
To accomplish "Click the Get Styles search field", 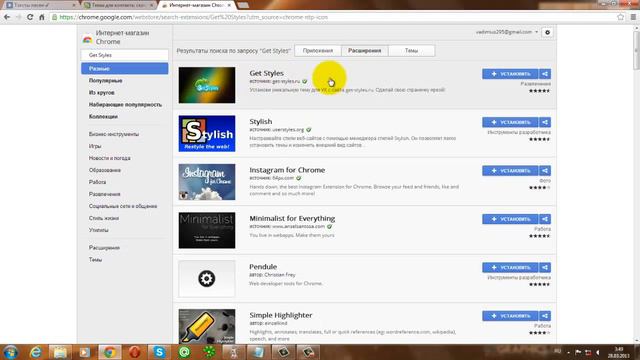I will (124, 55).
